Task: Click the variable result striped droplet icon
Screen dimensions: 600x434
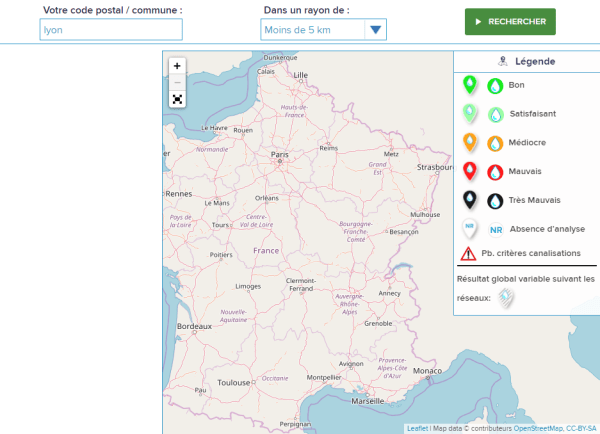Action: (507, 297)
